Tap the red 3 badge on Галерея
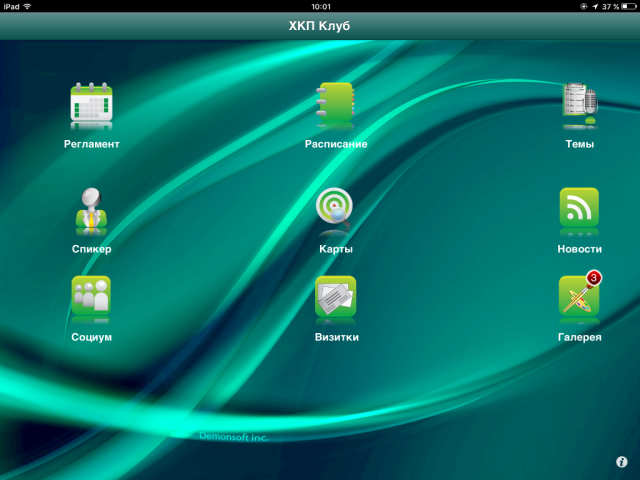640x480 pixels. pyautogui.click(x=594, y=278)
